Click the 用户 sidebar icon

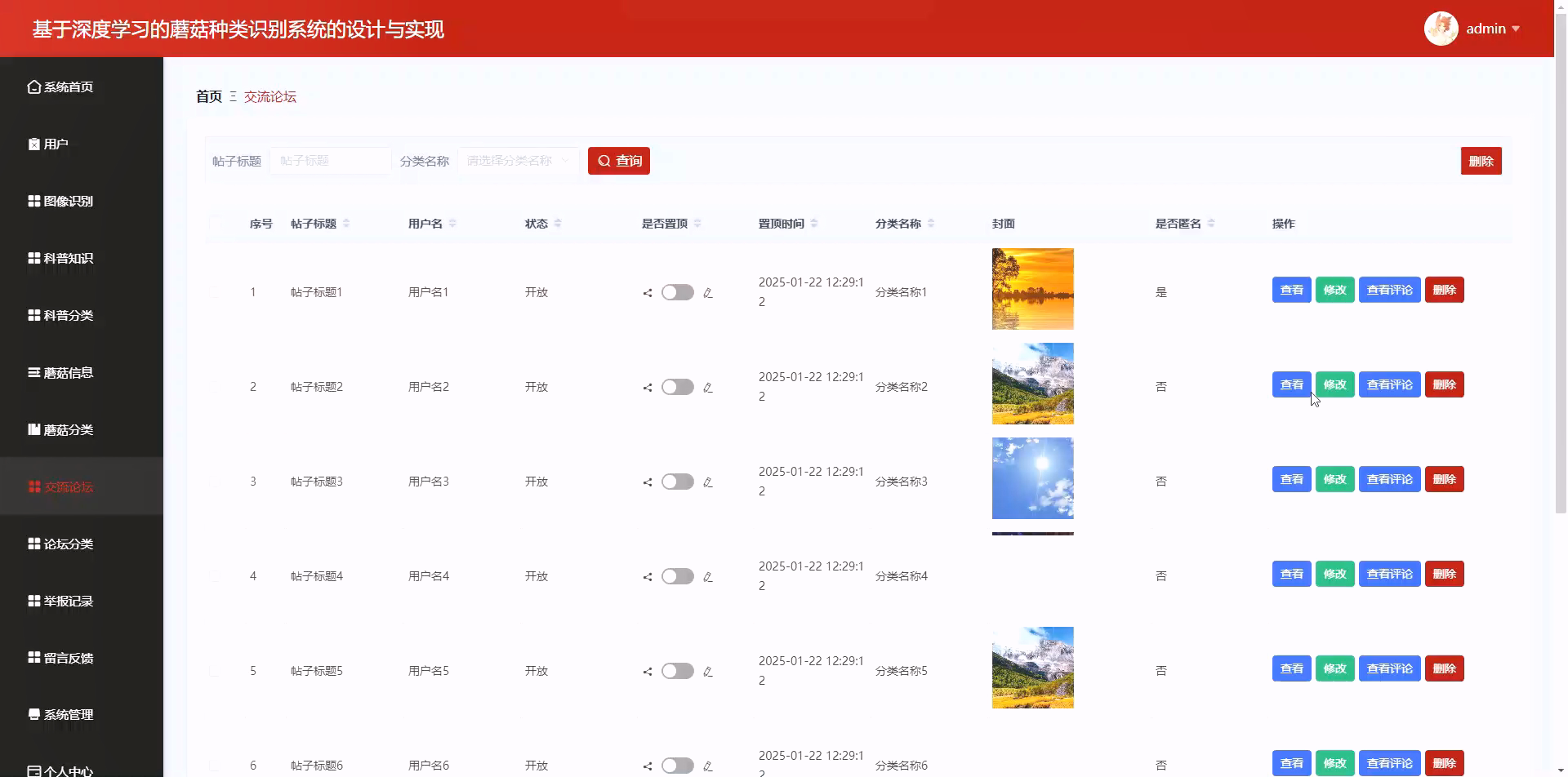coord(33,144)
